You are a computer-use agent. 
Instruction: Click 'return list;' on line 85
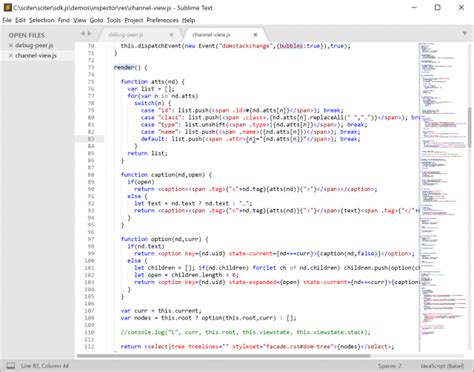click(x=147, y=153)
